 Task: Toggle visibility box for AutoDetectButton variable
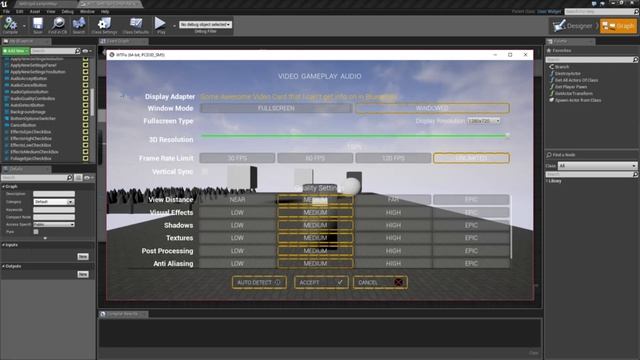pos(85,105)
